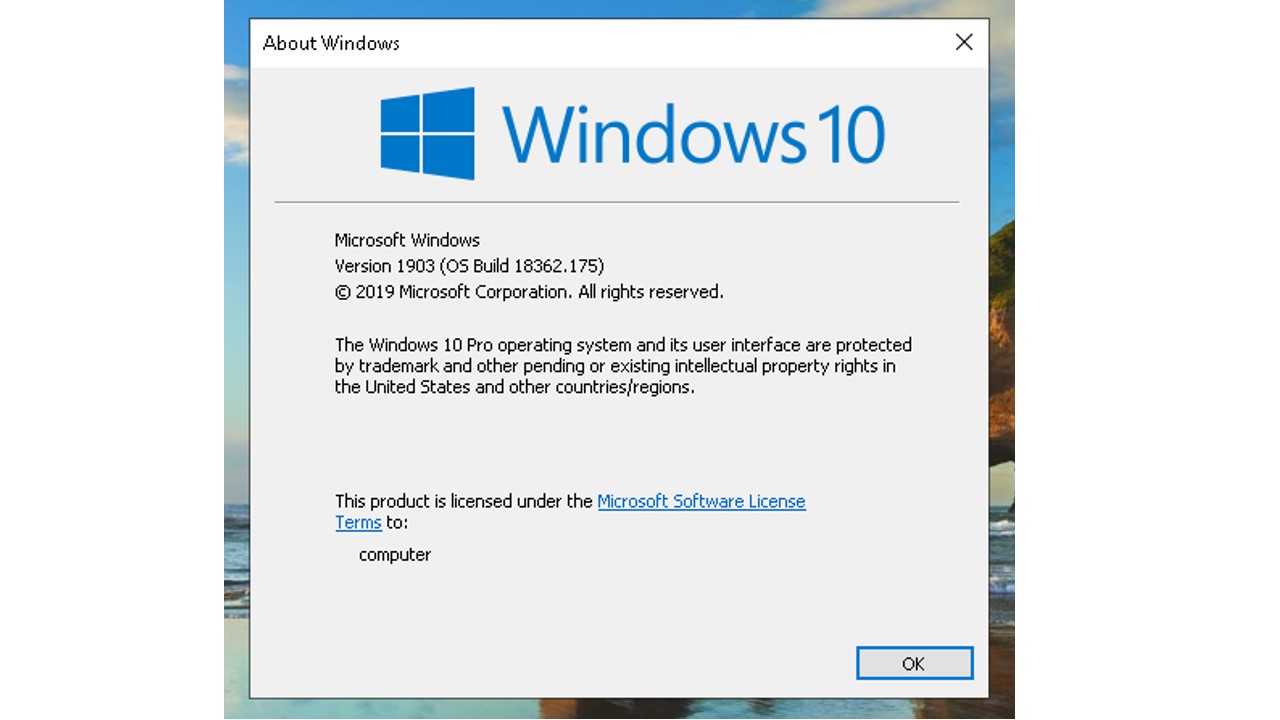Click the OK button
This screenshot has height=720, width=1280.
(x=914, y=663)
